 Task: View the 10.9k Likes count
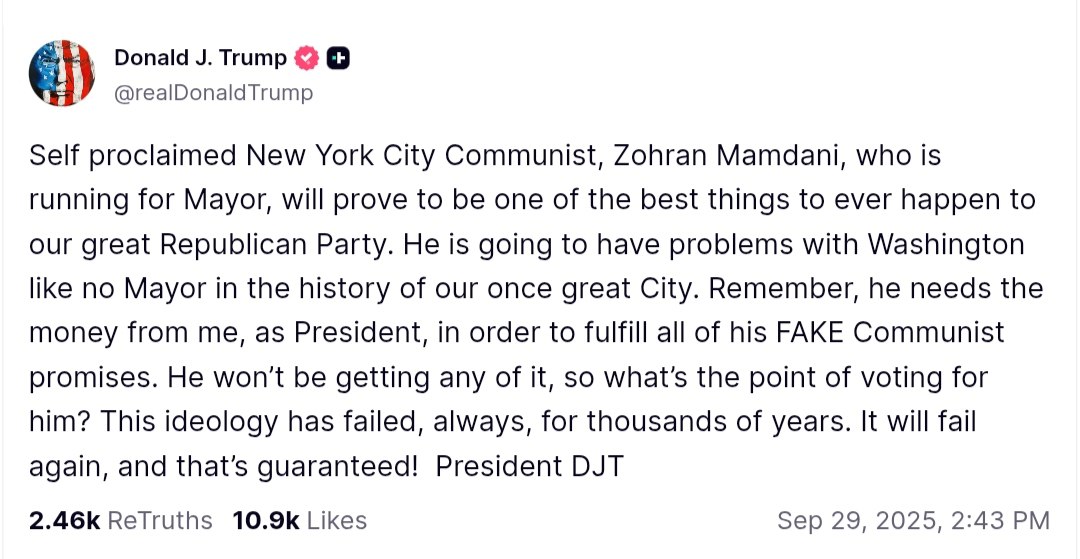pos(264,521)
